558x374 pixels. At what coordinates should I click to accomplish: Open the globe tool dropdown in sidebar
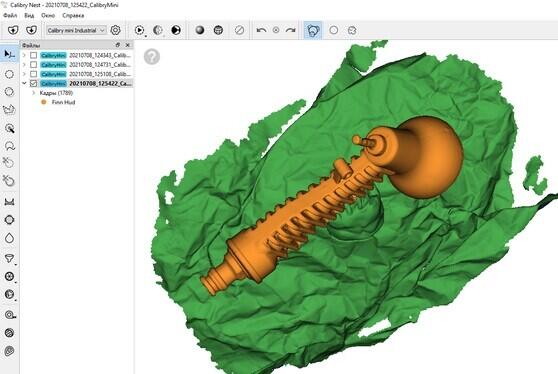pos(9,294)
